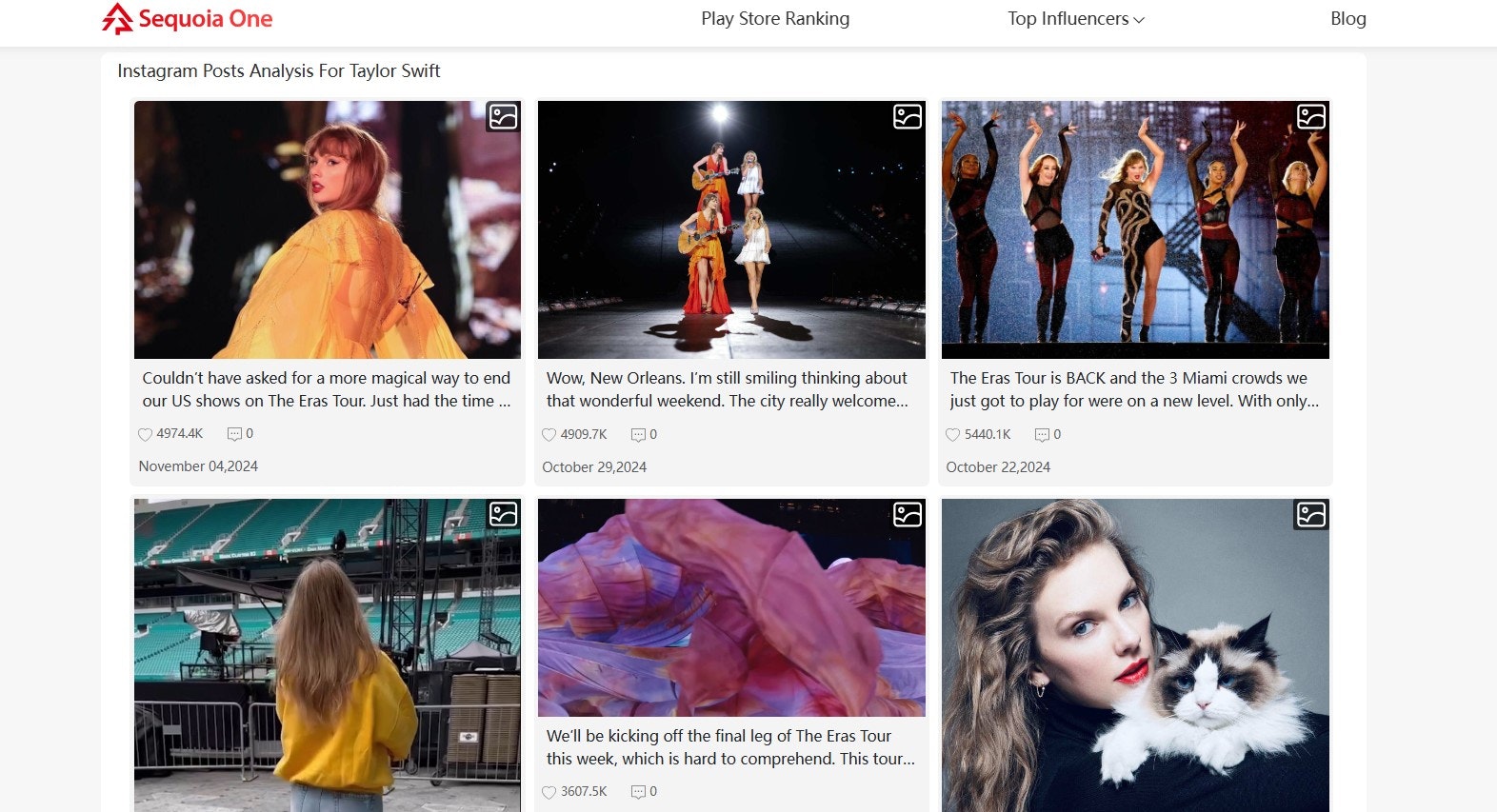
Task: Click heart icon beside 4909.7K likes
Action: pyautogui.click(x=549, y=435)
